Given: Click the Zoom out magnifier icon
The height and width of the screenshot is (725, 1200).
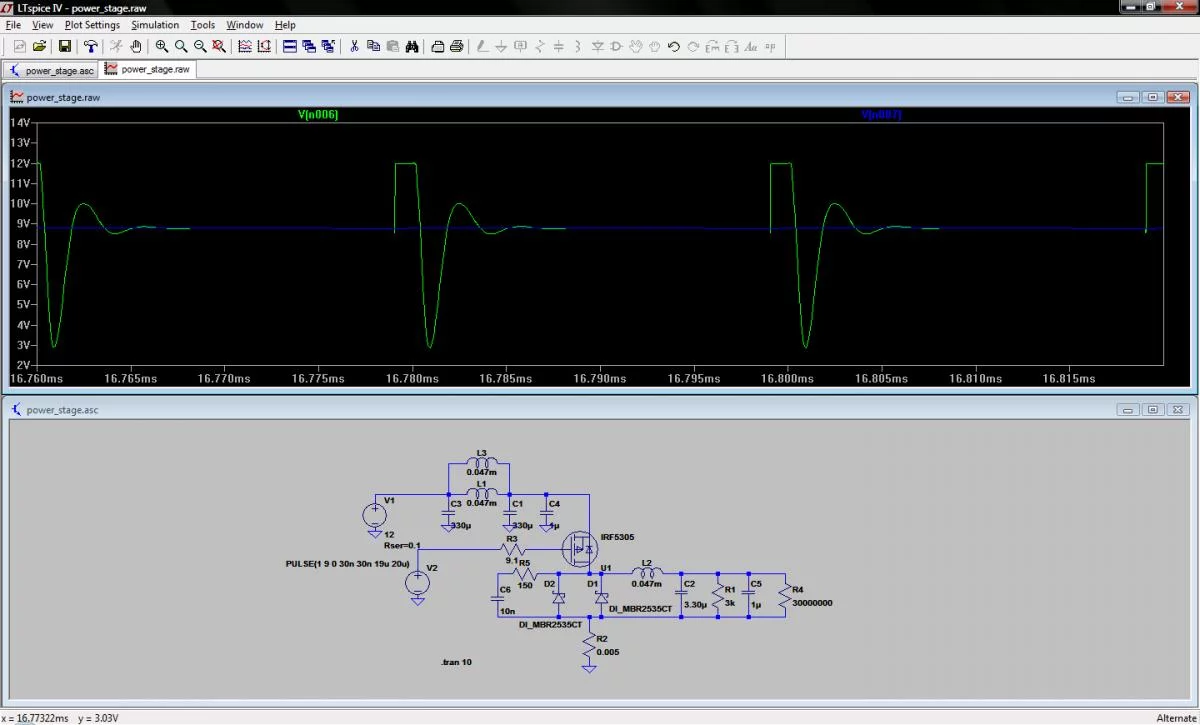Looking at the screenshot, I should click(200, 46).
